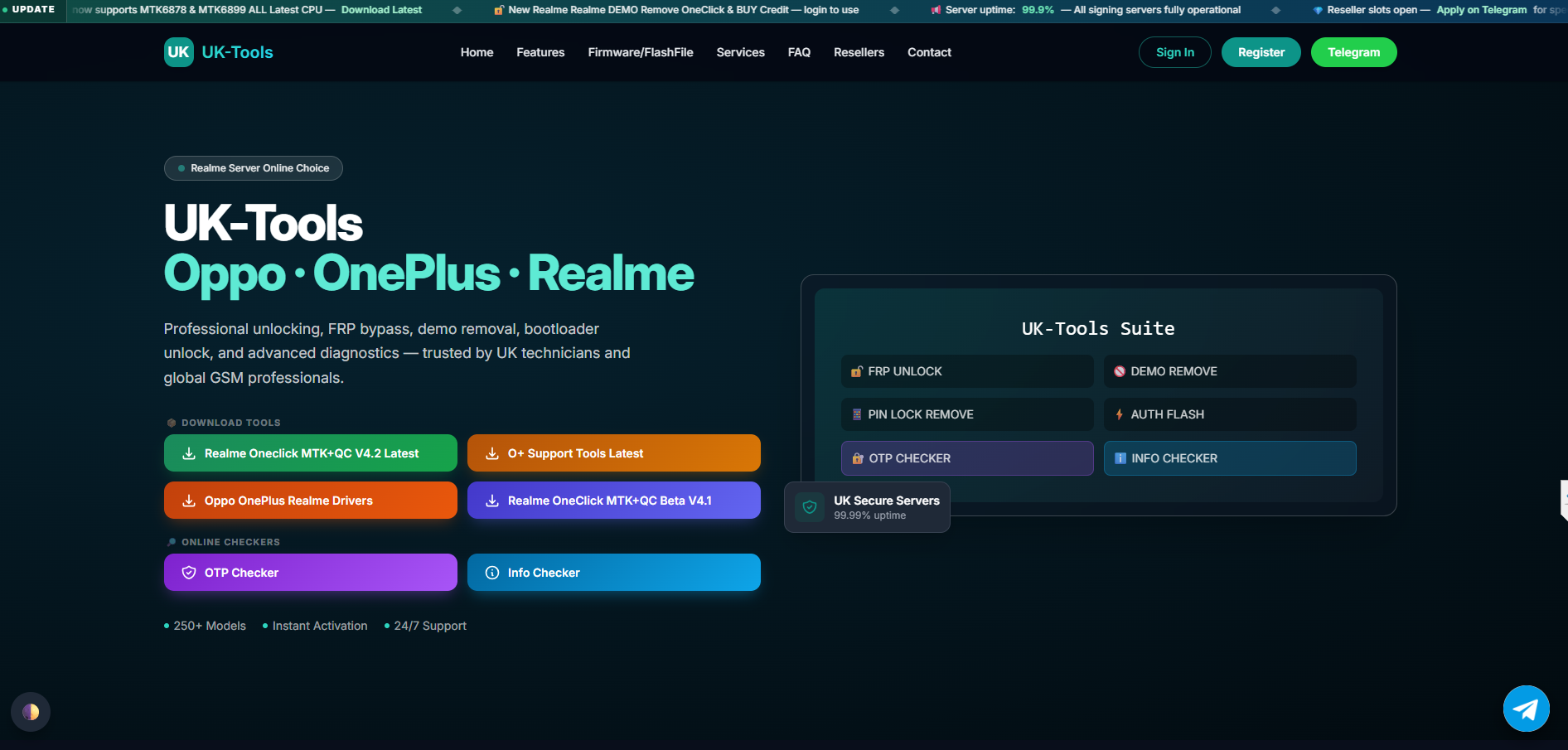Go to Firmware/FlashFile page
This screenshot has width=1568, height=750.
[641, 52]
